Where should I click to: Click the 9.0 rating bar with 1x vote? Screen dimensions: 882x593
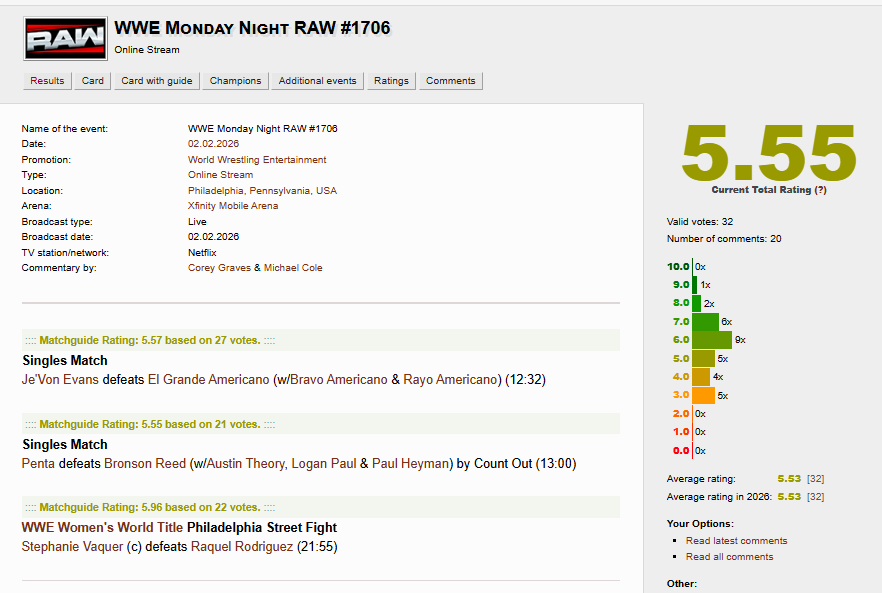point(695,285)
